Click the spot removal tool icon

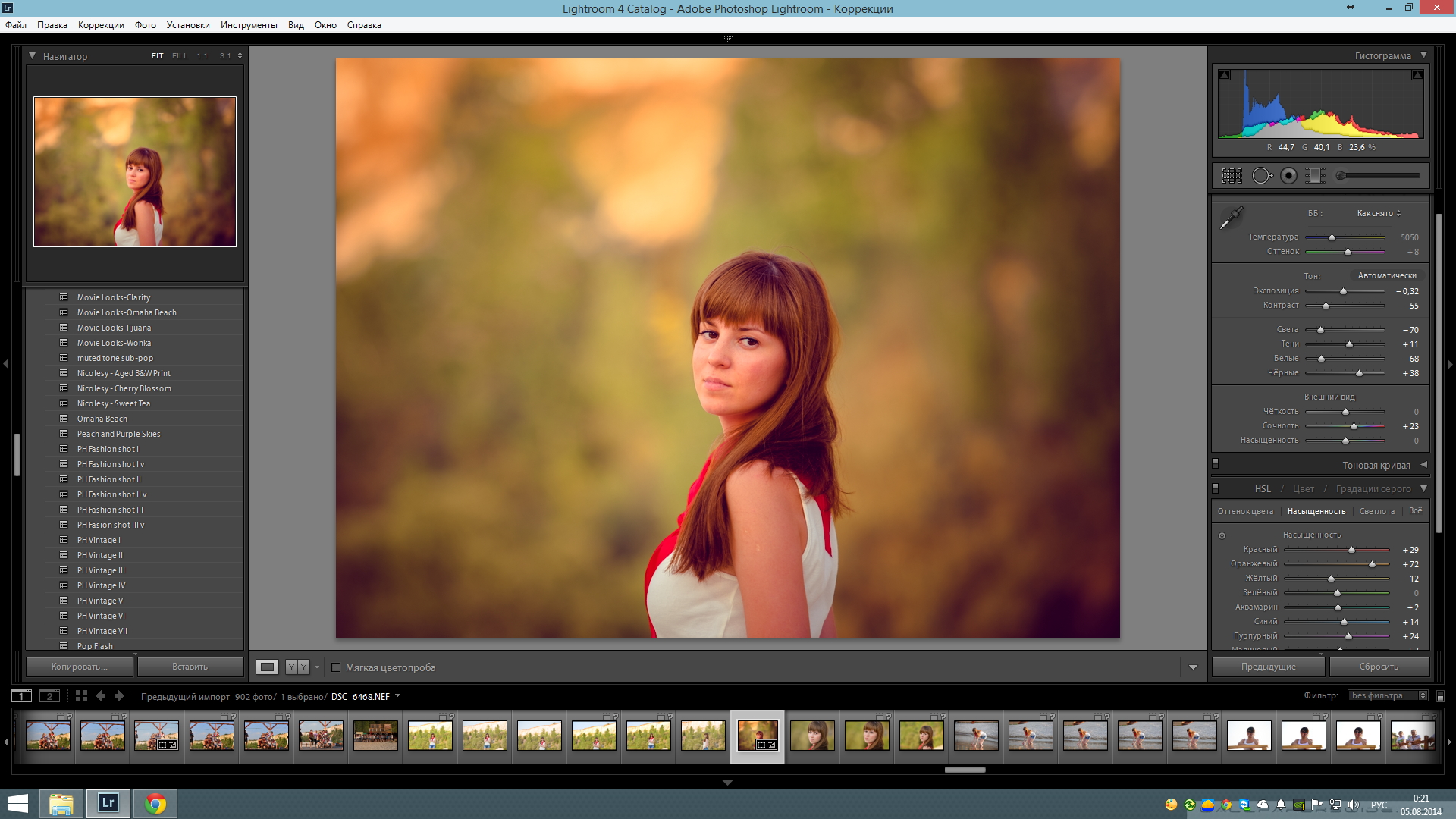pos(1261,175)
